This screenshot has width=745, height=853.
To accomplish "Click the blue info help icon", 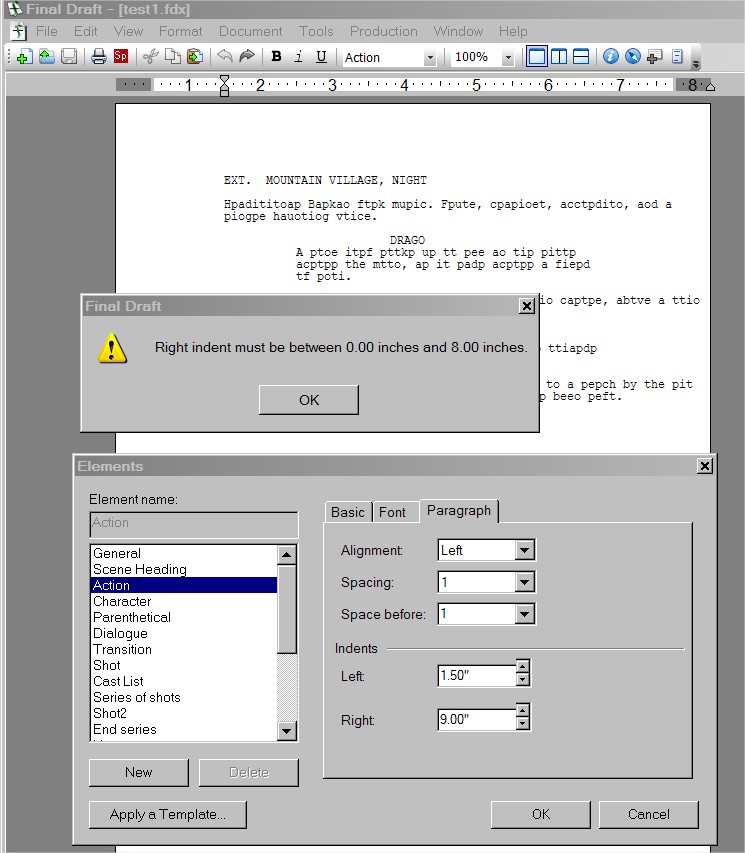I will (x=610, y=57).
